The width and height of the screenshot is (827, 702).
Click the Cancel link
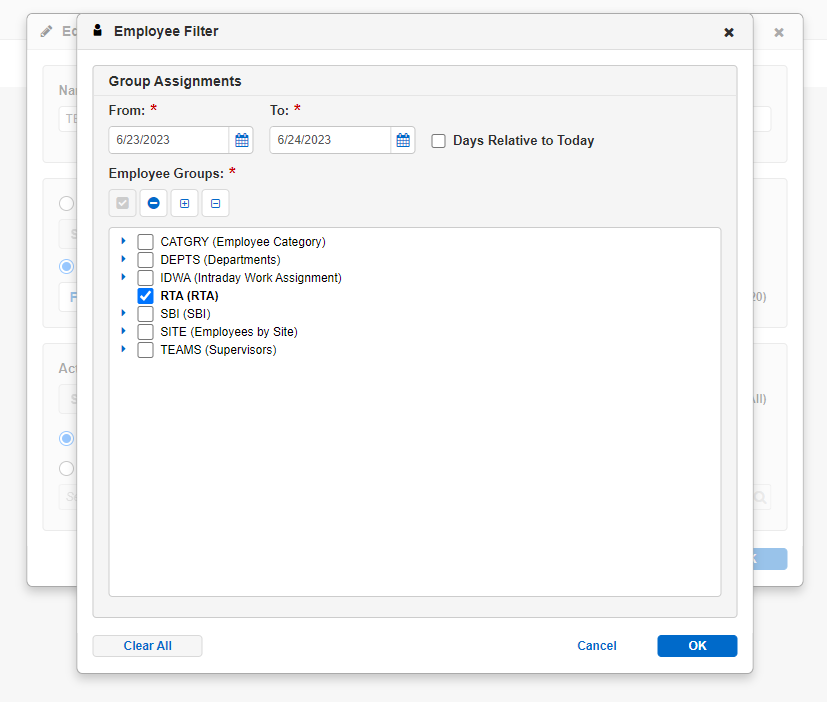pos(596,645)
